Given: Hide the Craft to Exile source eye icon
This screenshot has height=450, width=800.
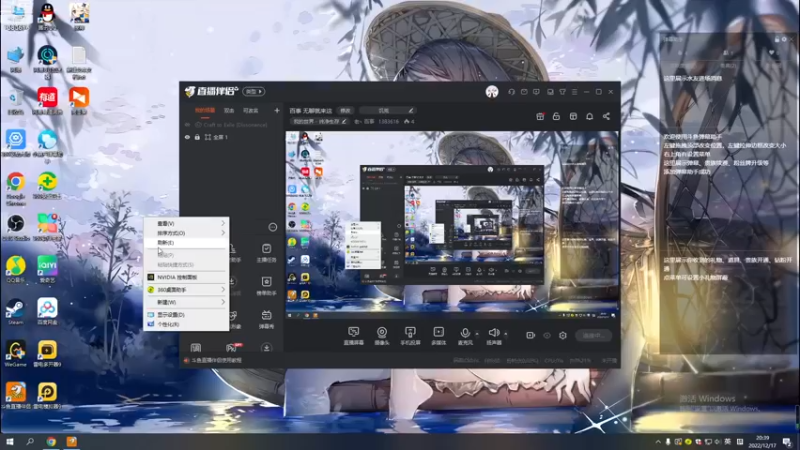Looking at the screenshot, I should [187, 124].
